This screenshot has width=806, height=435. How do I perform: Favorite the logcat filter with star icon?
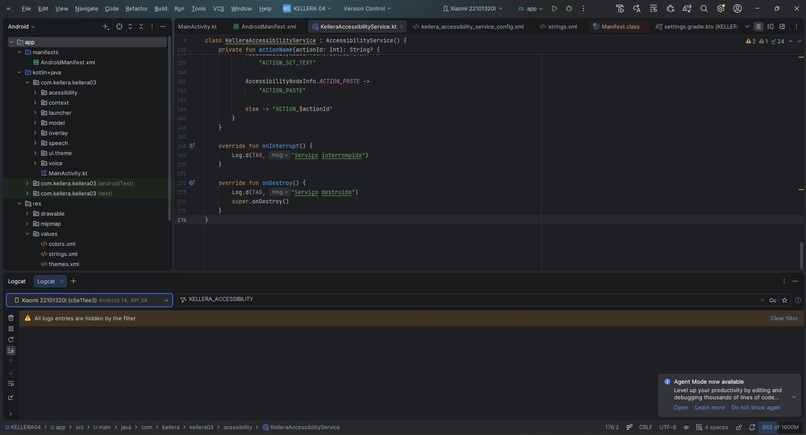(784, 300)
